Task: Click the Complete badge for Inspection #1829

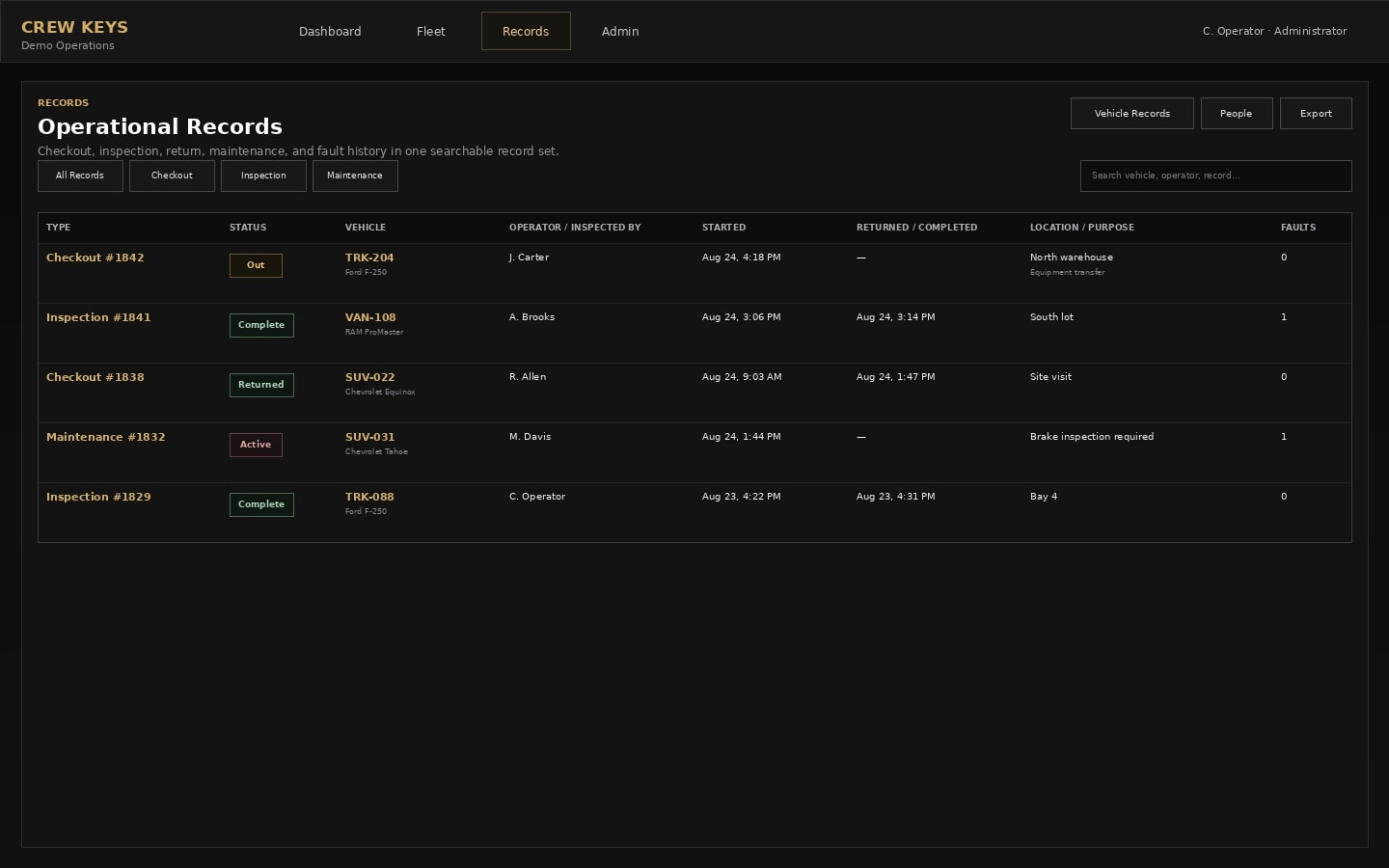Action: coord(261,504)
